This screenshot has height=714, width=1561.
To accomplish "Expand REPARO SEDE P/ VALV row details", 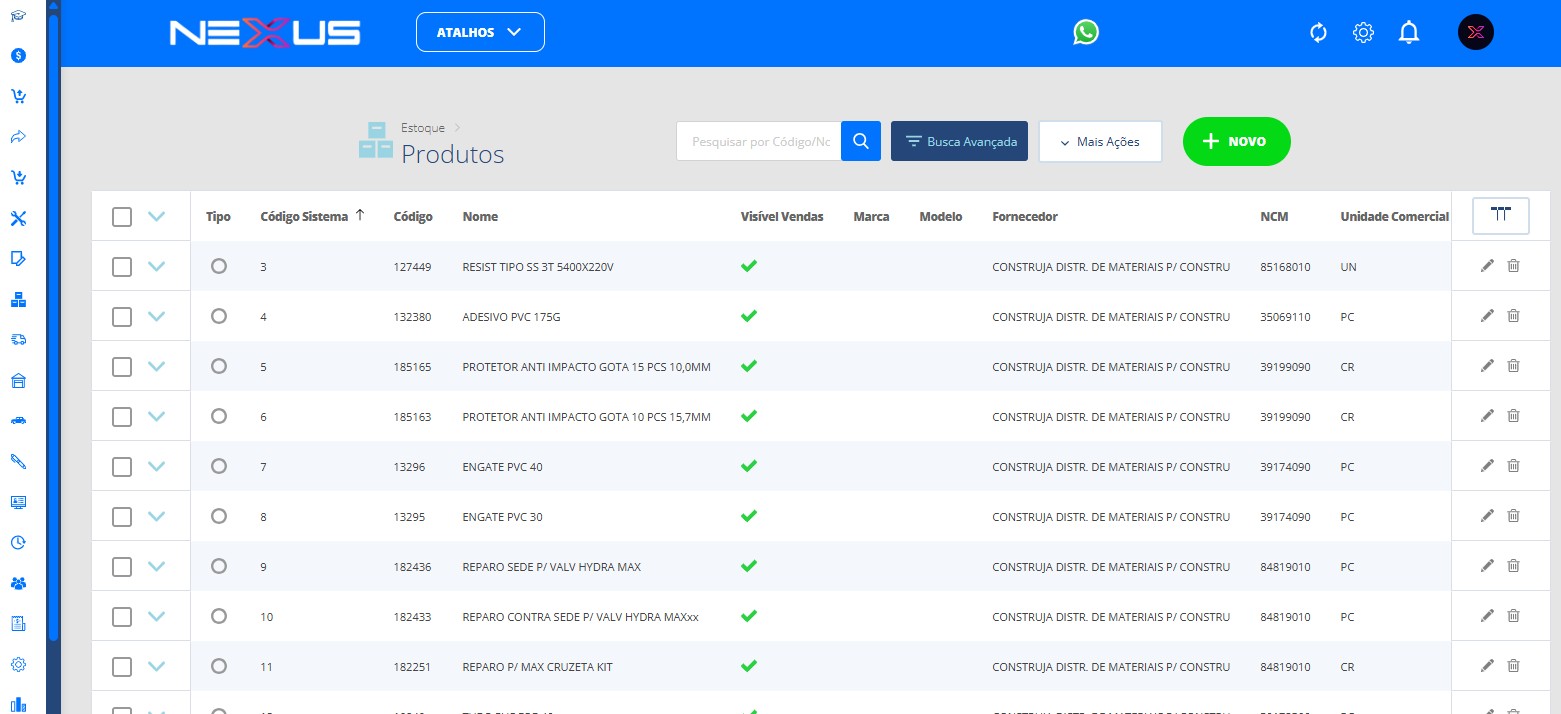I will pyautogui.click(x=156, y=566).
